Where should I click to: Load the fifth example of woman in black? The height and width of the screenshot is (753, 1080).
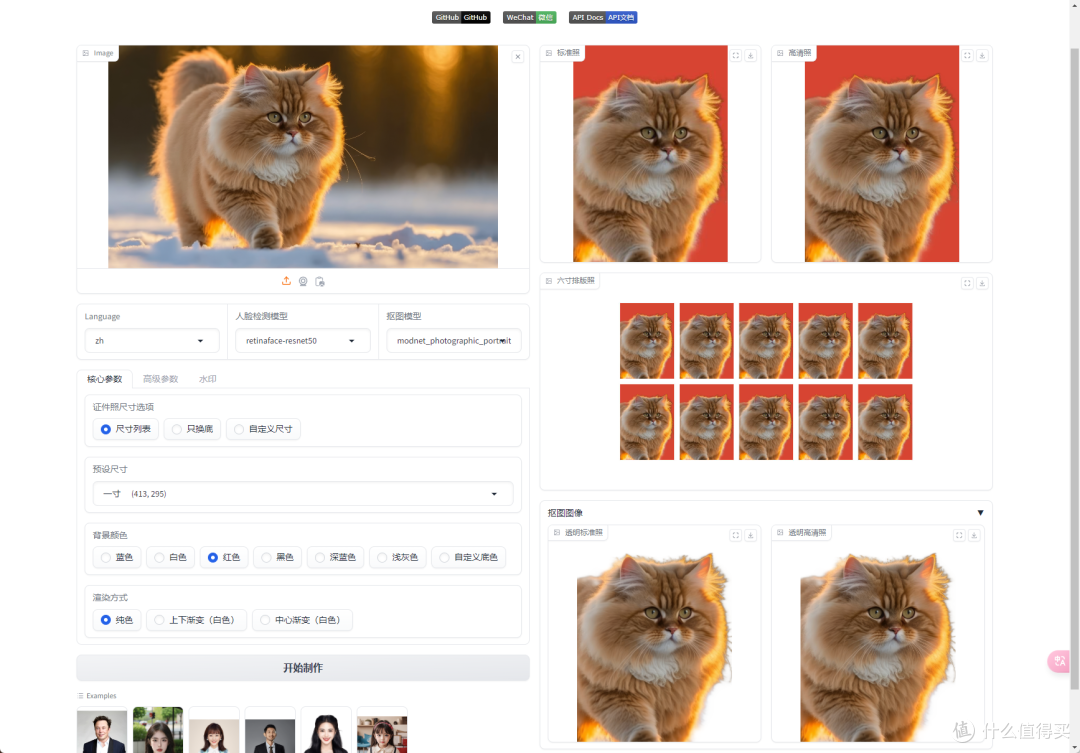point(326,730)
